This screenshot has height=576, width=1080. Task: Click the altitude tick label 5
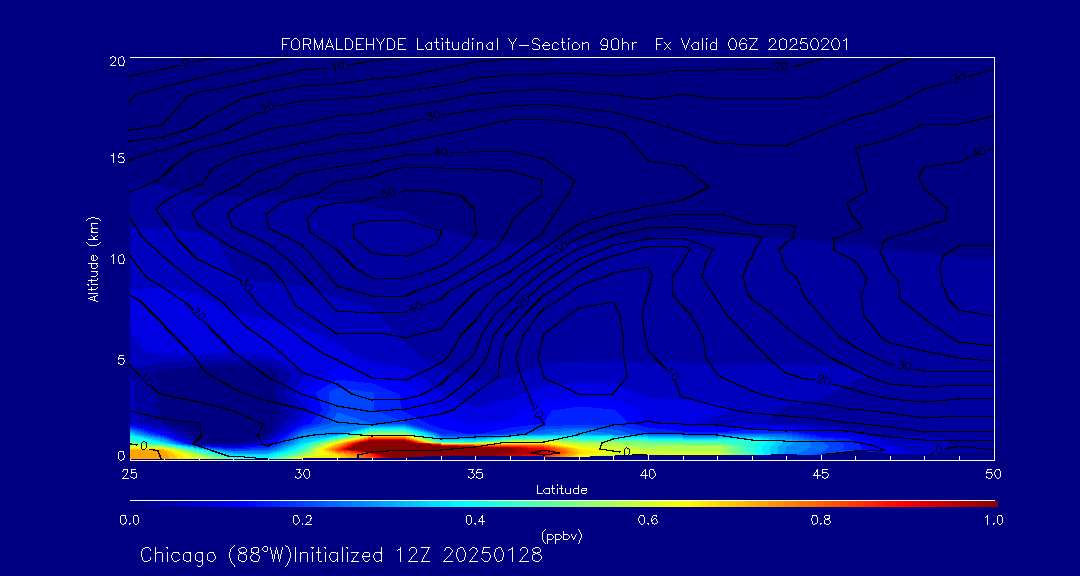tap(121, 360)
